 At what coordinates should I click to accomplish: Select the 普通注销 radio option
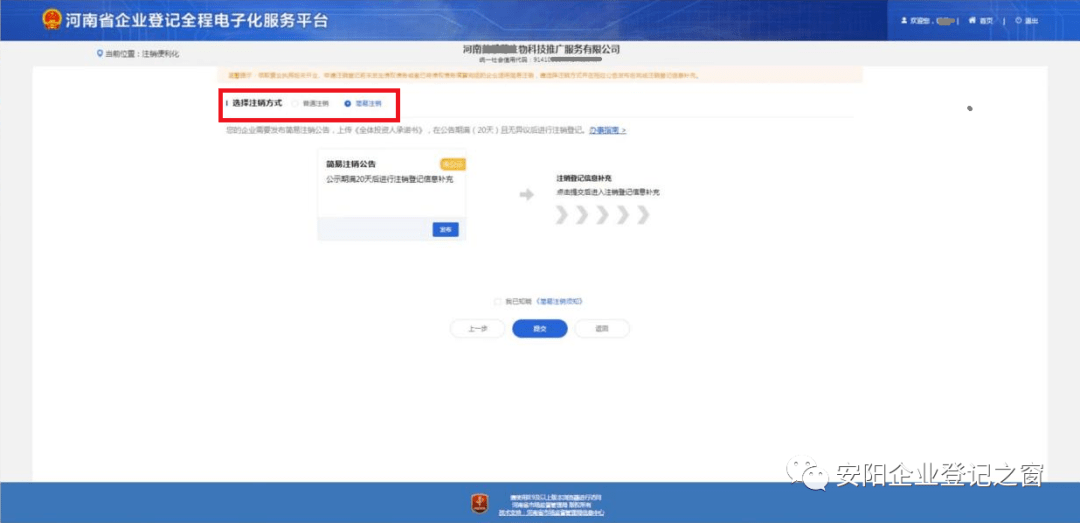point(295,103)
